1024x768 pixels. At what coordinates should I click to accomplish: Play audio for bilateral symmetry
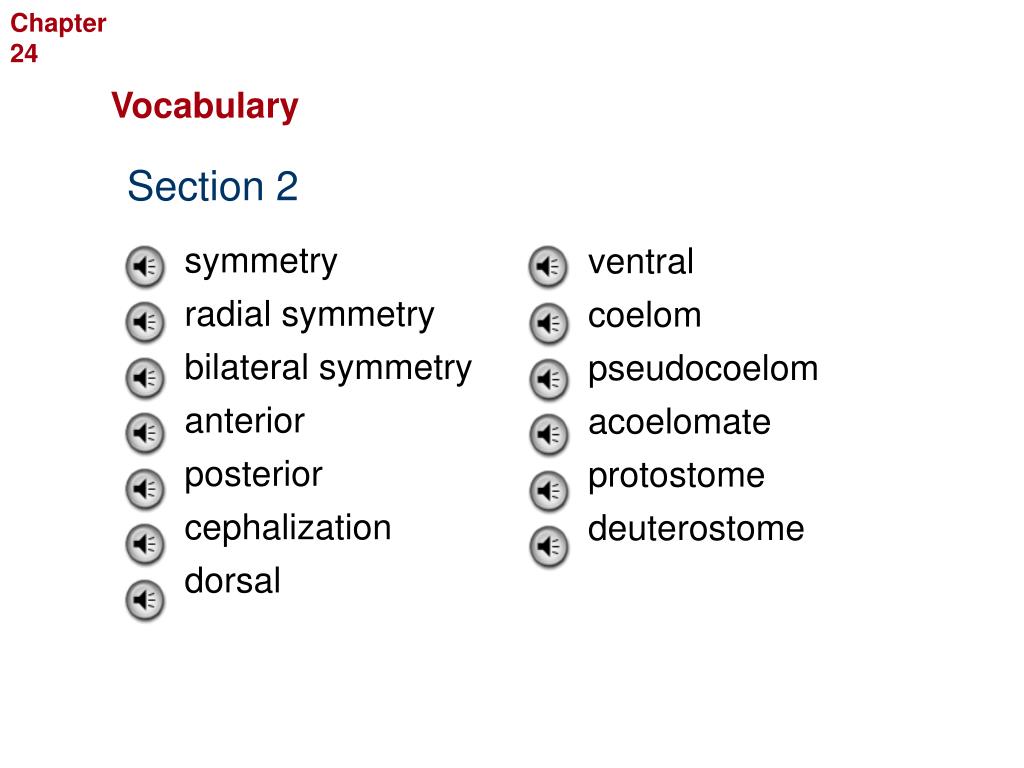point(144,377)
